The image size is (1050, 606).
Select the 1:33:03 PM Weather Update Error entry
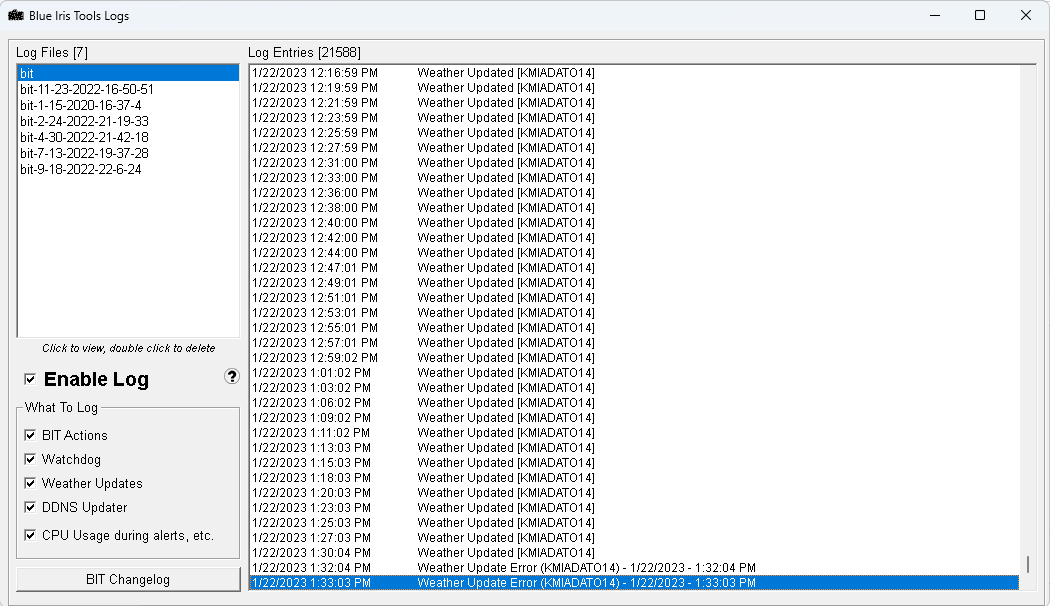(x=634, y=583)
